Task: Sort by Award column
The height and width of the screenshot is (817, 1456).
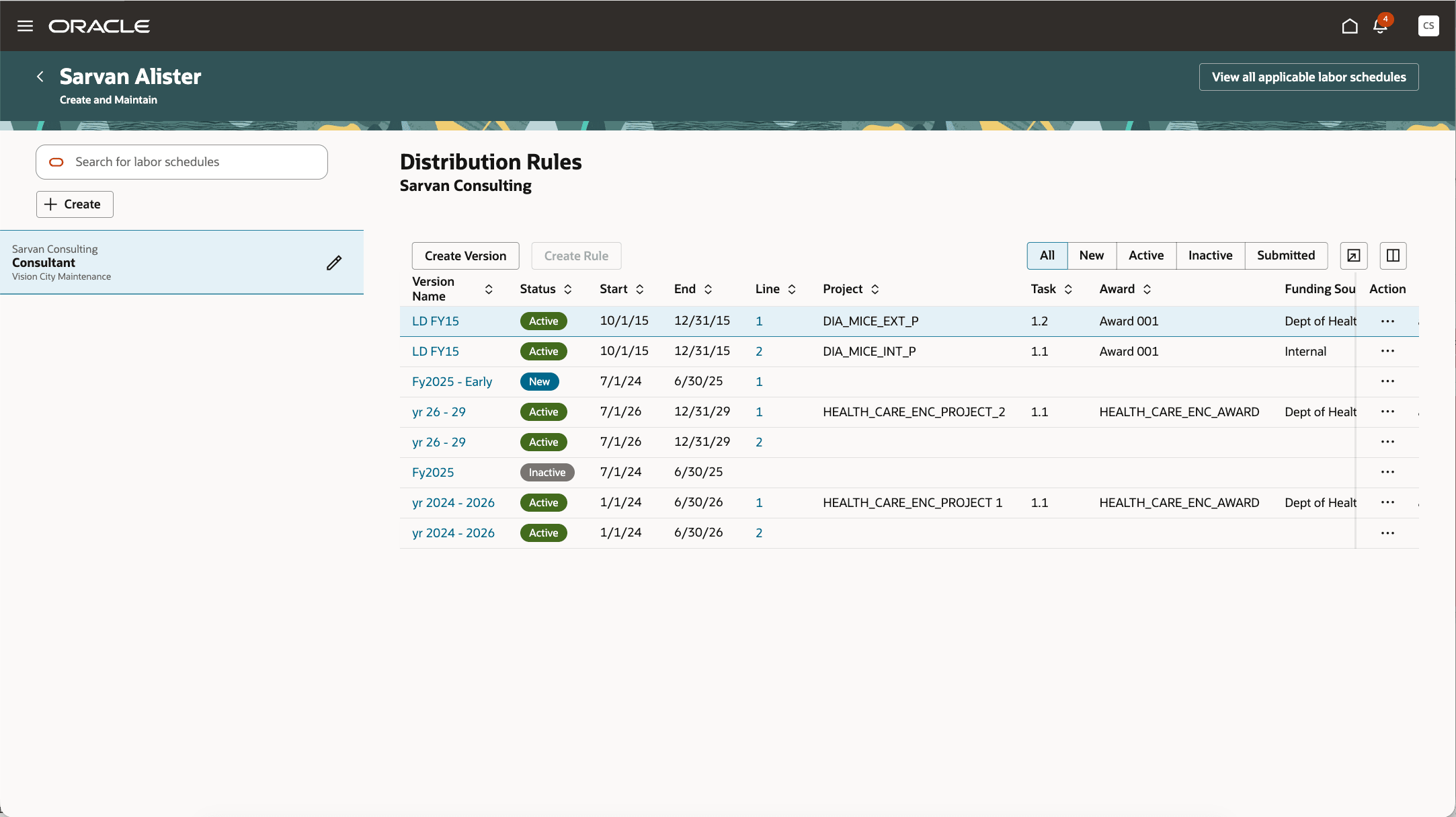Action: tap(1147, 289)
